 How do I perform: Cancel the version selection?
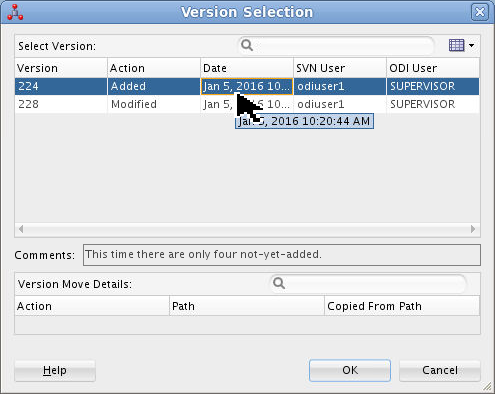(440, 370)
